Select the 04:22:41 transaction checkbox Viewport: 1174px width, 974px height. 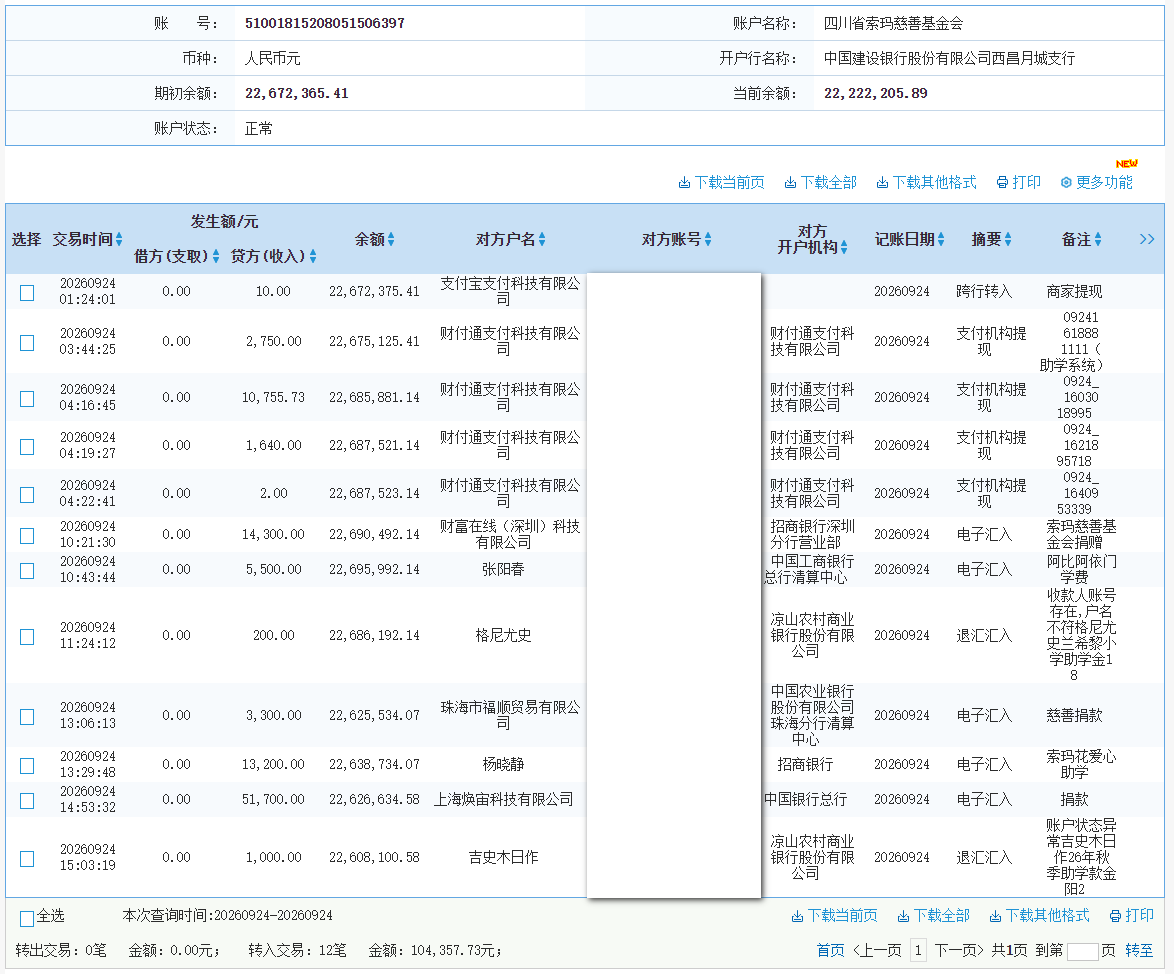[x=27, y=495]
